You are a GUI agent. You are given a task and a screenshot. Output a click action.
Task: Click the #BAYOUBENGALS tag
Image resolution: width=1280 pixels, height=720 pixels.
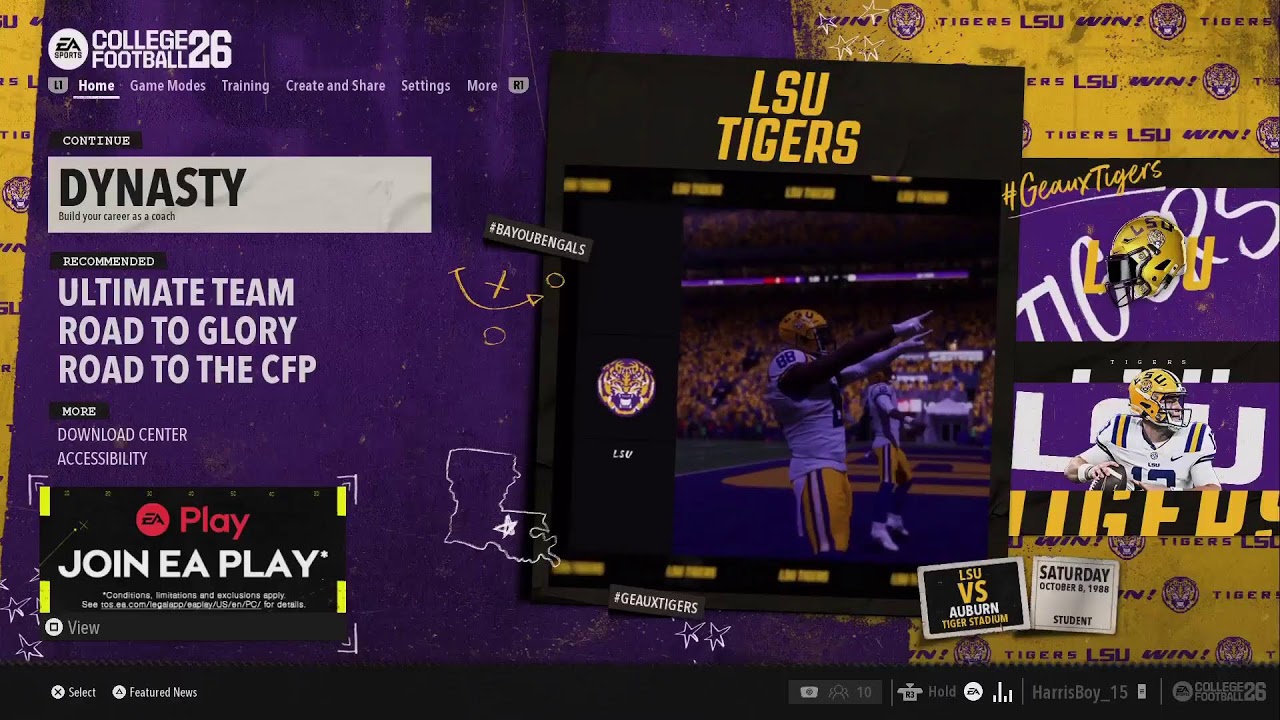coord(537,238)
